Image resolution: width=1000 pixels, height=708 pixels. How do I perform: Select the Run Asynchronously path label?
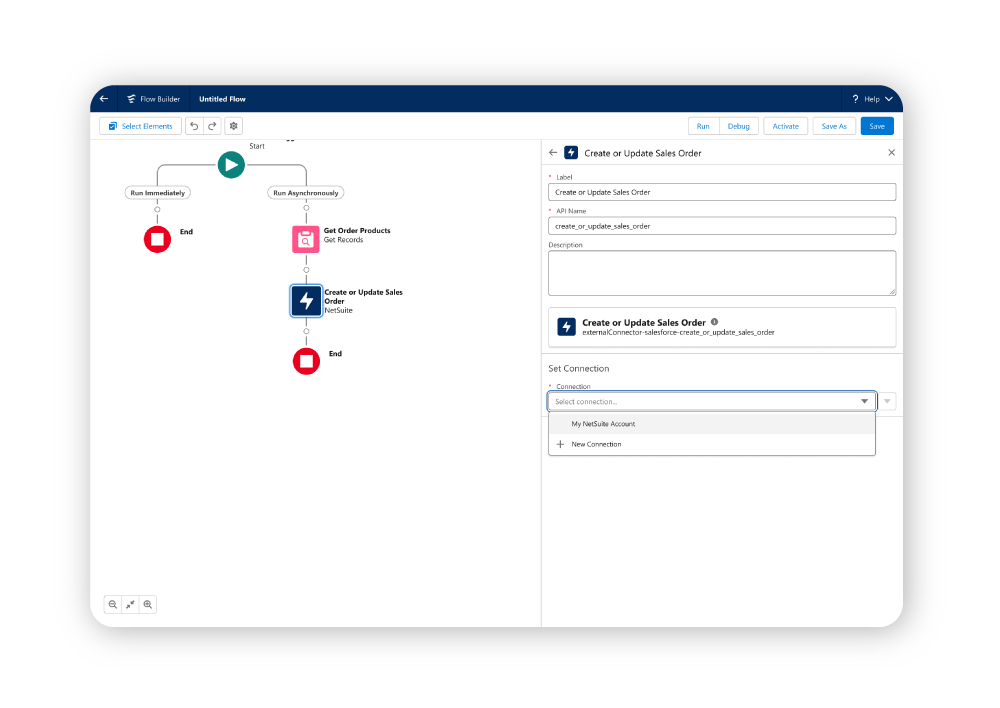pos(306,193)
